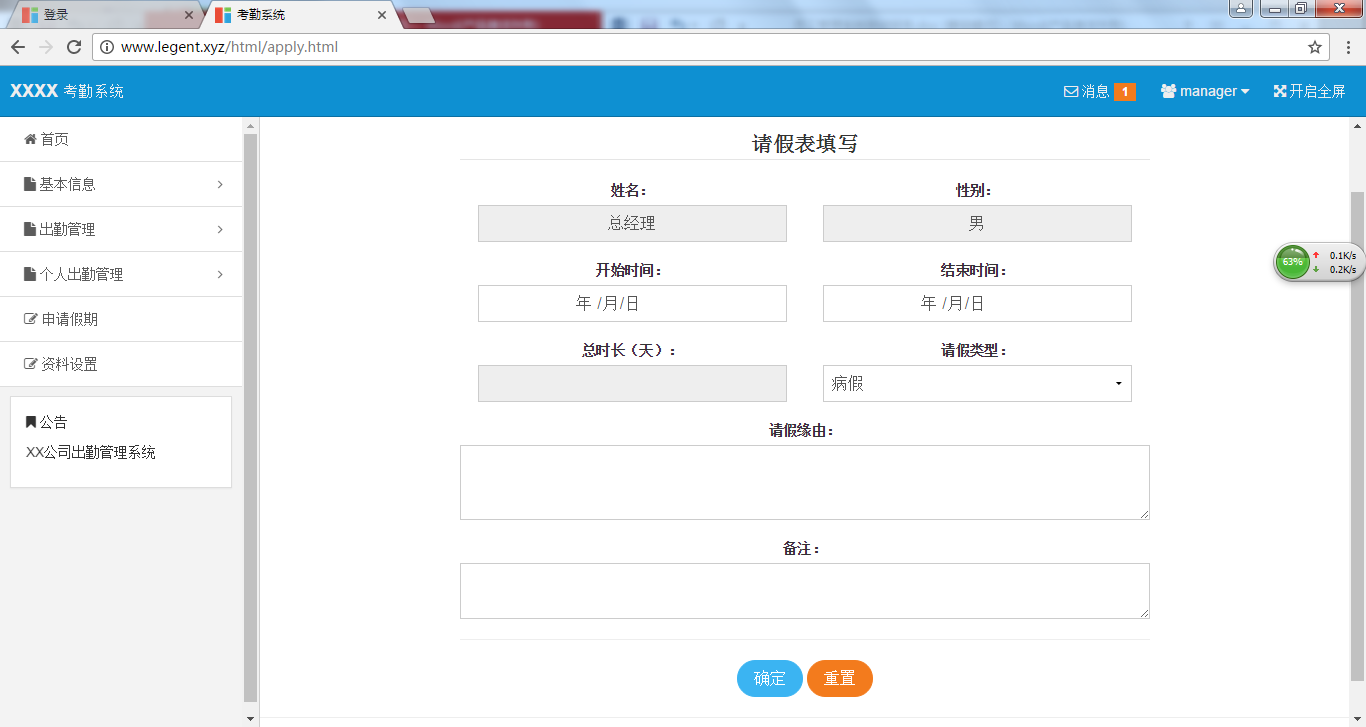Screen dimensions: 1366x727
Task: Open 出勤管理 label in the sidebar
Action: (x=68, y=229)
